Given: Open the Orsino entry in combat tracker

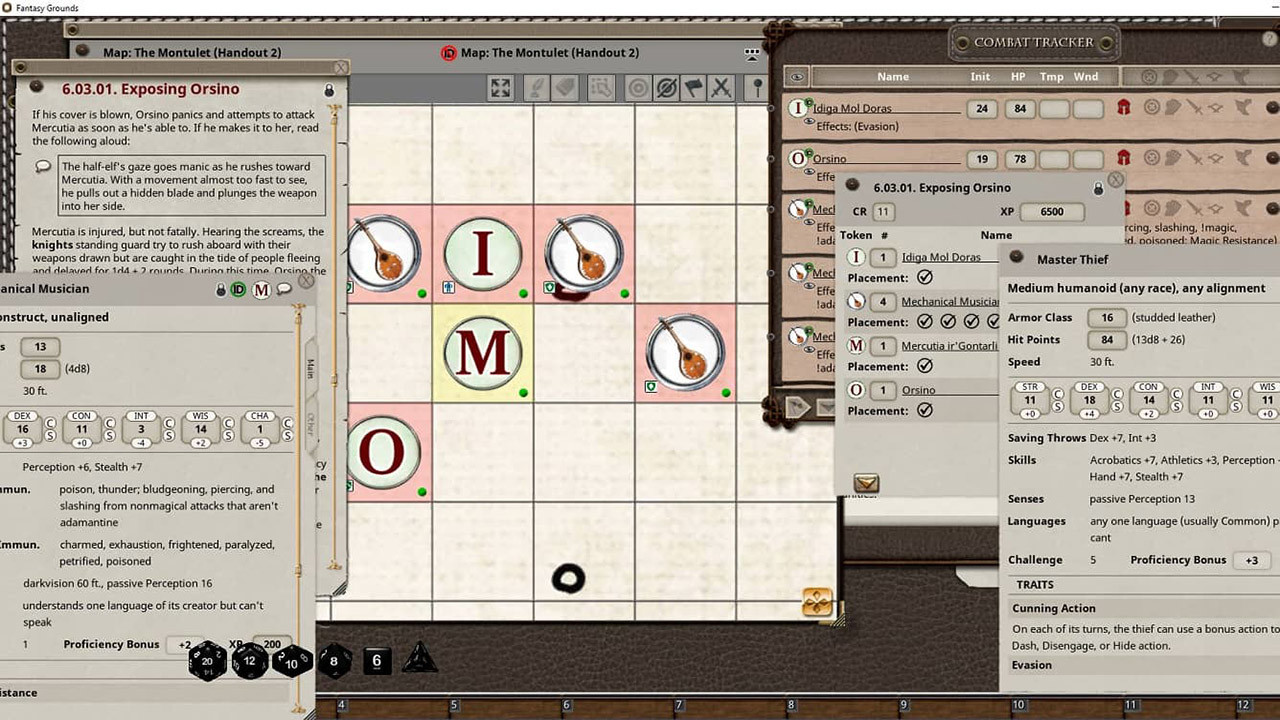Looking at the screenshot, I should [x=829, y=159].
